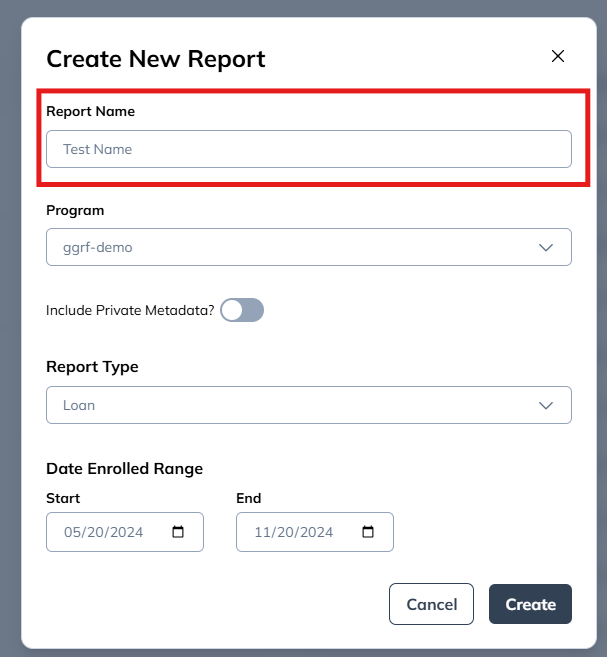Open the Program dropdown showing ggrf-demo

click(309, 247)
